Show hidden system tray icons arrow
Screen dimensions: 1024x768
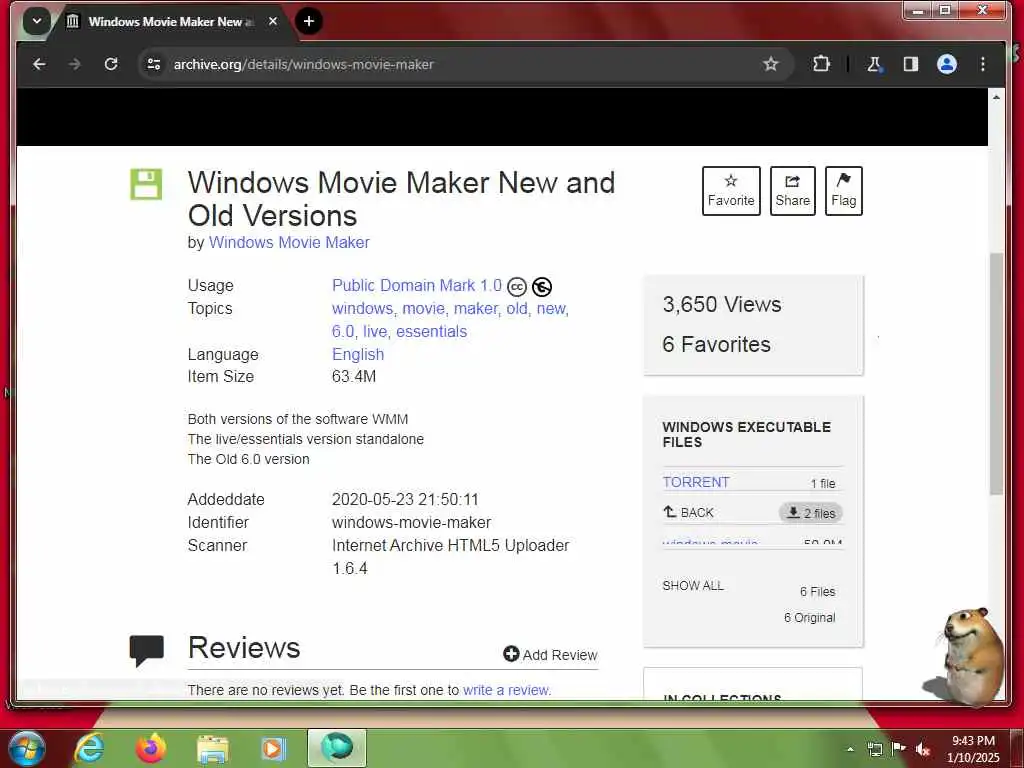click(x=850, y=749)
